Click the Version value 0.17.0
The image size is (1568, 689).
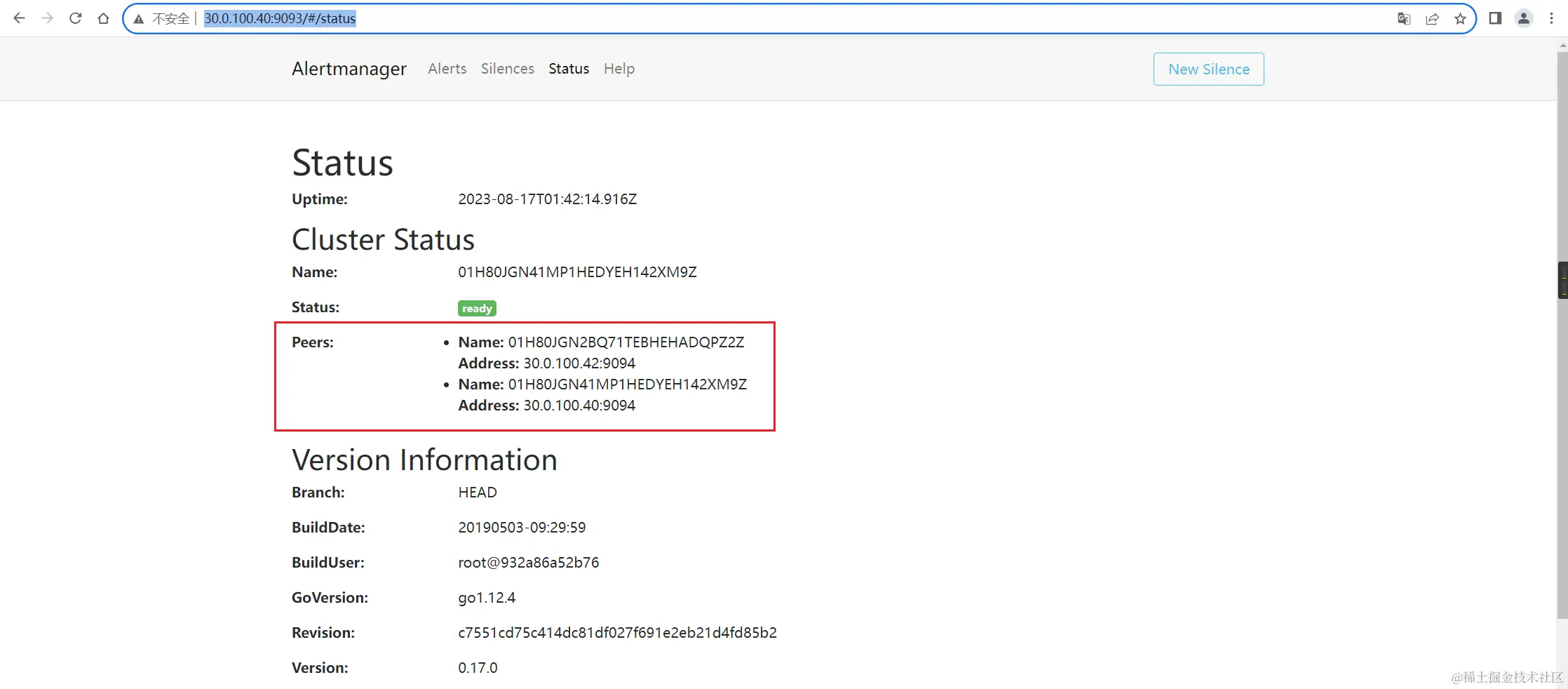tap(478, 668)
